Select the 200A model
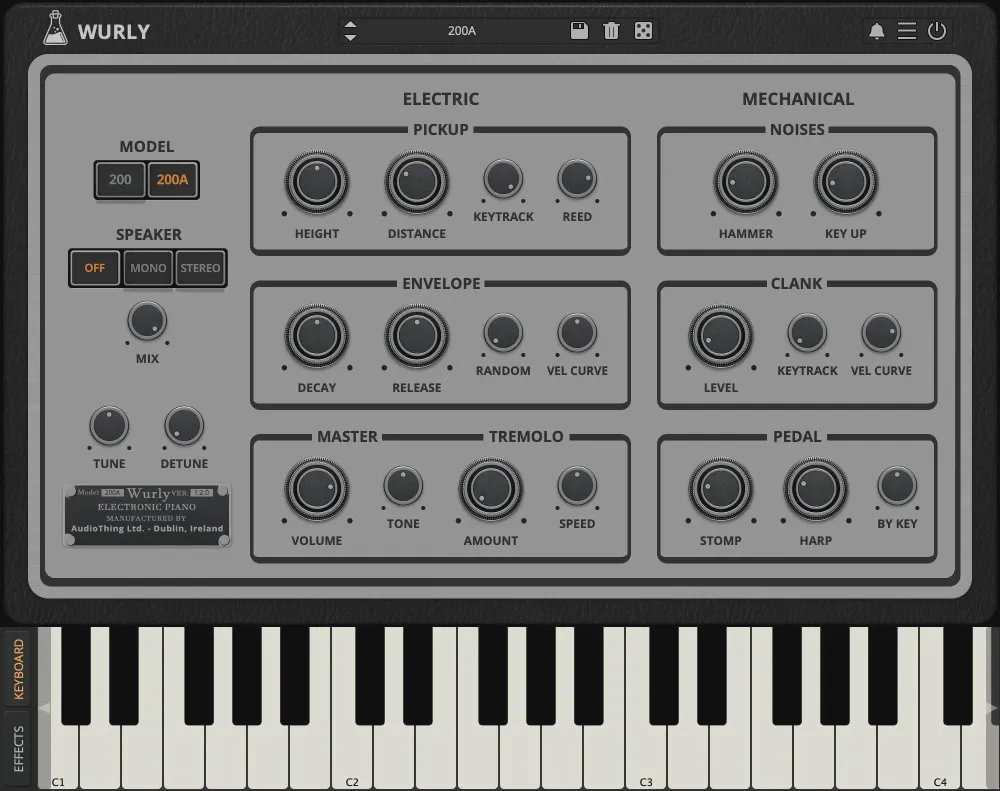1000x791 pixels. coord(173,180)
